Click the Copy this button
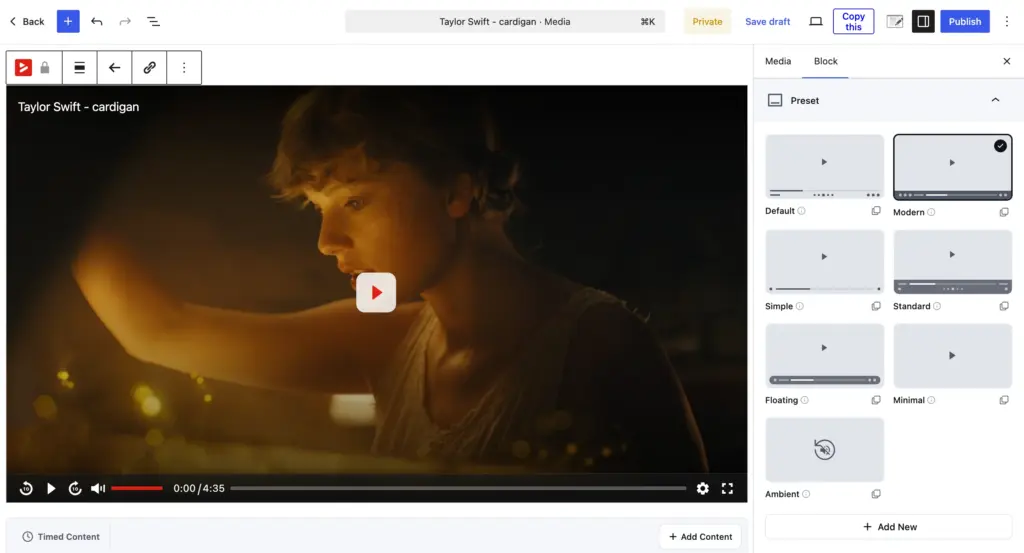Viewport: 1024px width, 553px height. pos(853,22)
